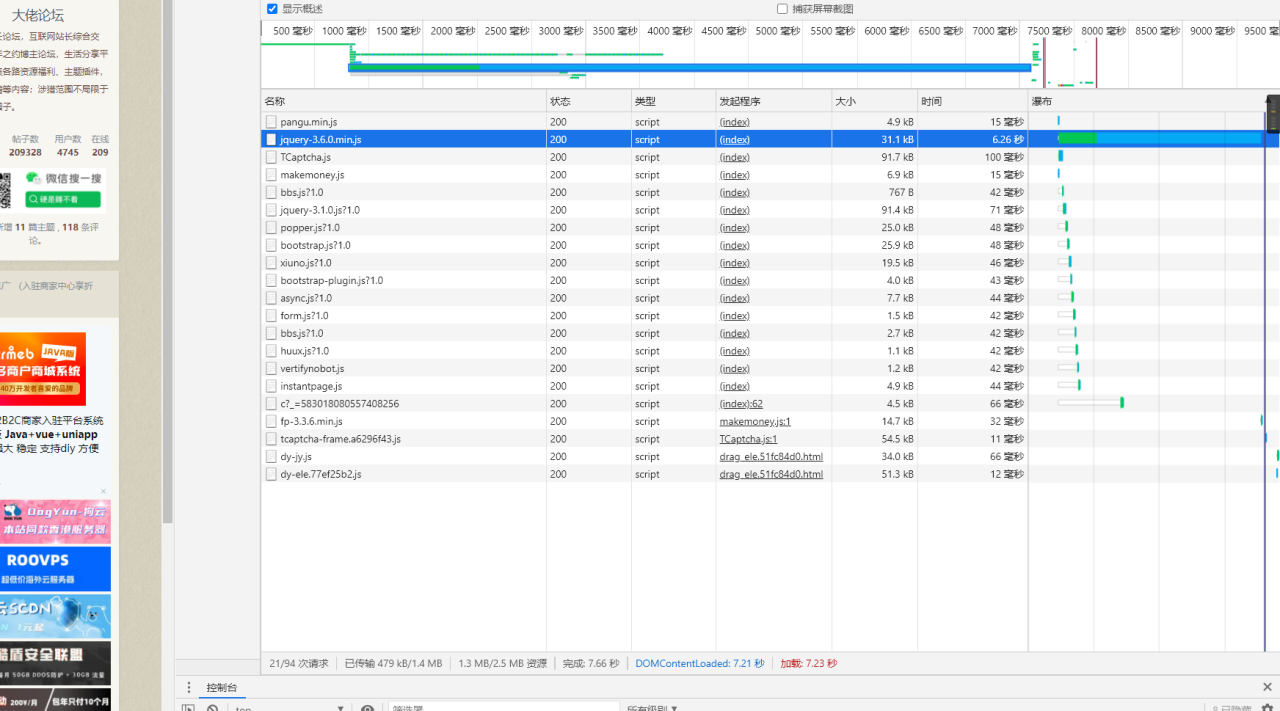Screen dimensions: 1280x711
Task: Click the clear console icon
Action: 212,708
